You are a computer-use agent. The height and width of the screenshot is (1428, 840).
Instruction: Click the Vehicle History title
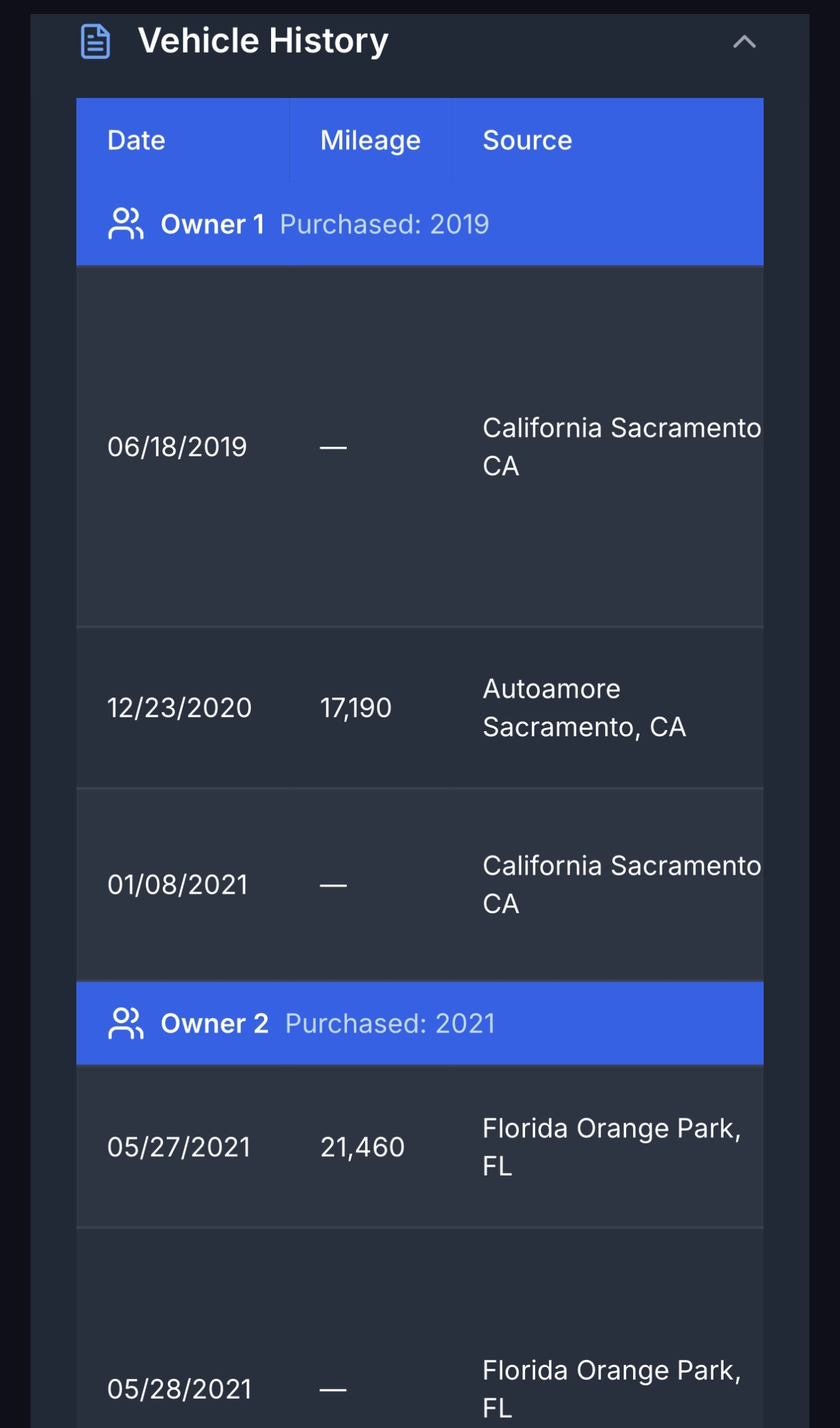tap(263, 41)
